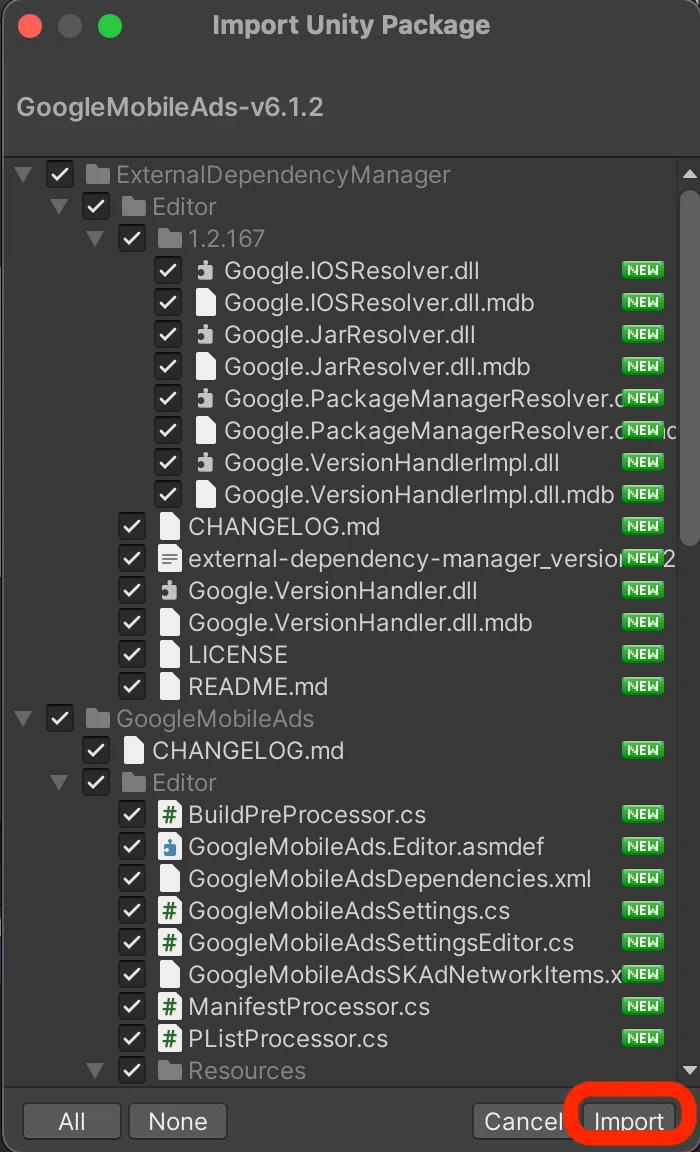Image resolution: width=700 pixels, height=1152 pixels.
Task: Click the 1.2.167 folder icon
Action: [170, 239]
